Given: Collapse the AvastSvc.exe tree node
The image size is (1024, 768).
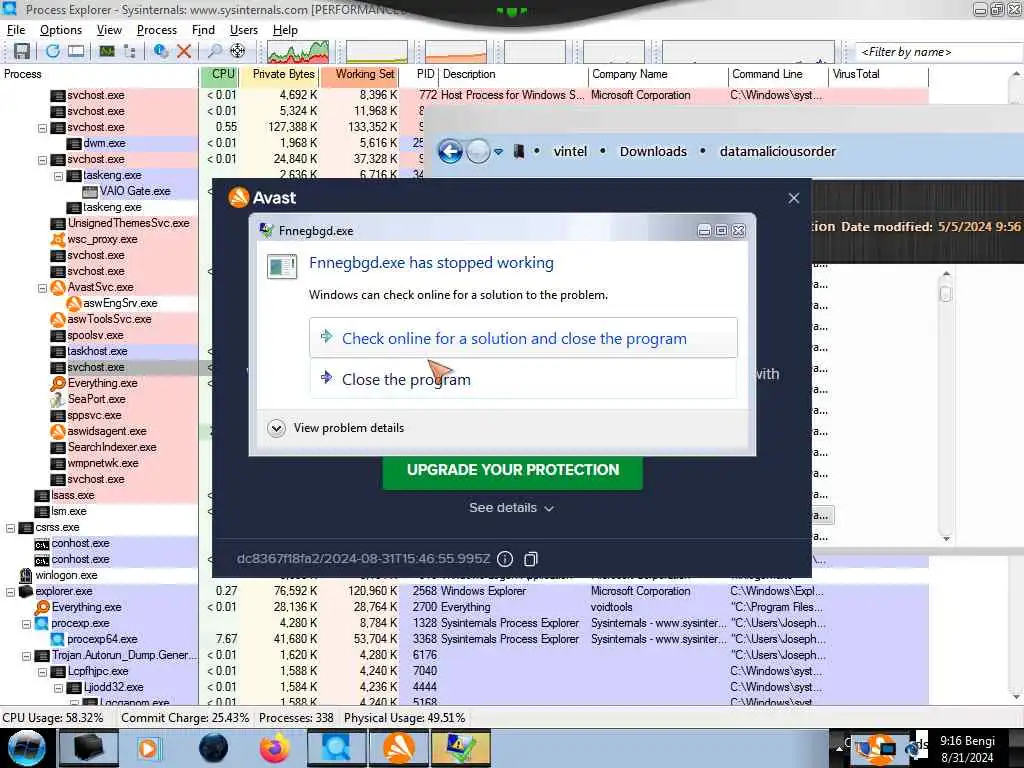Looking at the screenshot, I should pos(42,288).
